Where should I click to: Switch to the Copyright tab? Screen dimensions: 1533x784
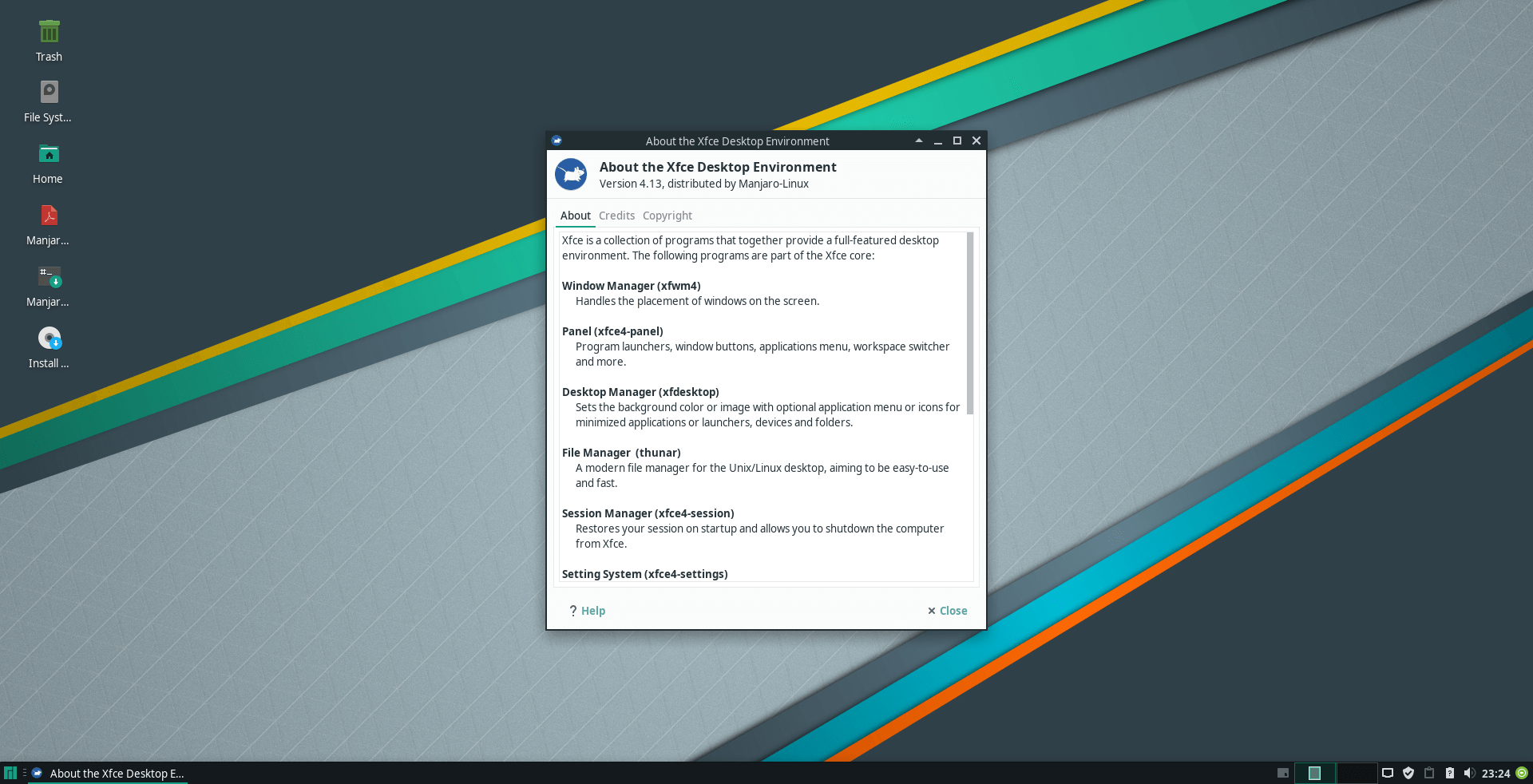tap(667, 216)
